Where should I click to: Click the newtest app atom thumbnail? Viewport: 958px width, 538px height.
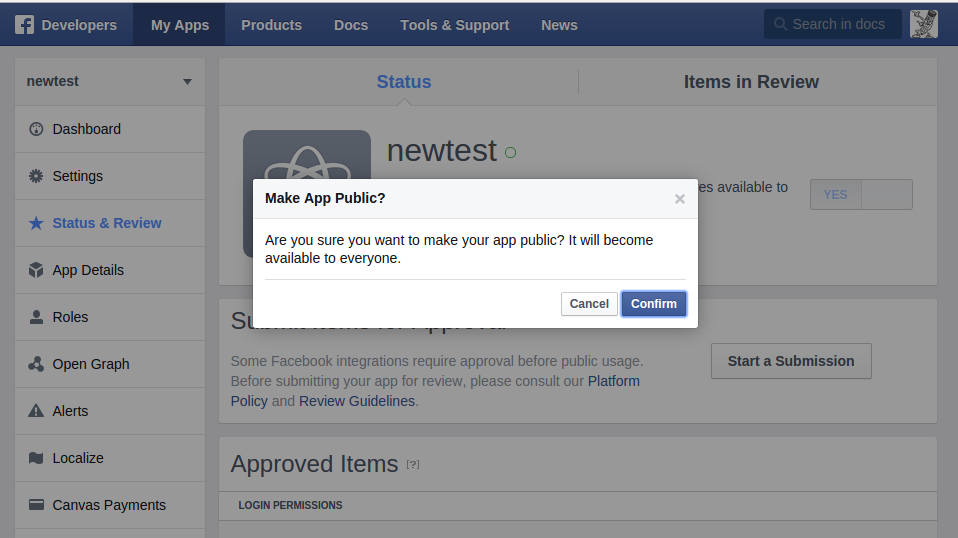pyautogui.click(x=307, y=154)
